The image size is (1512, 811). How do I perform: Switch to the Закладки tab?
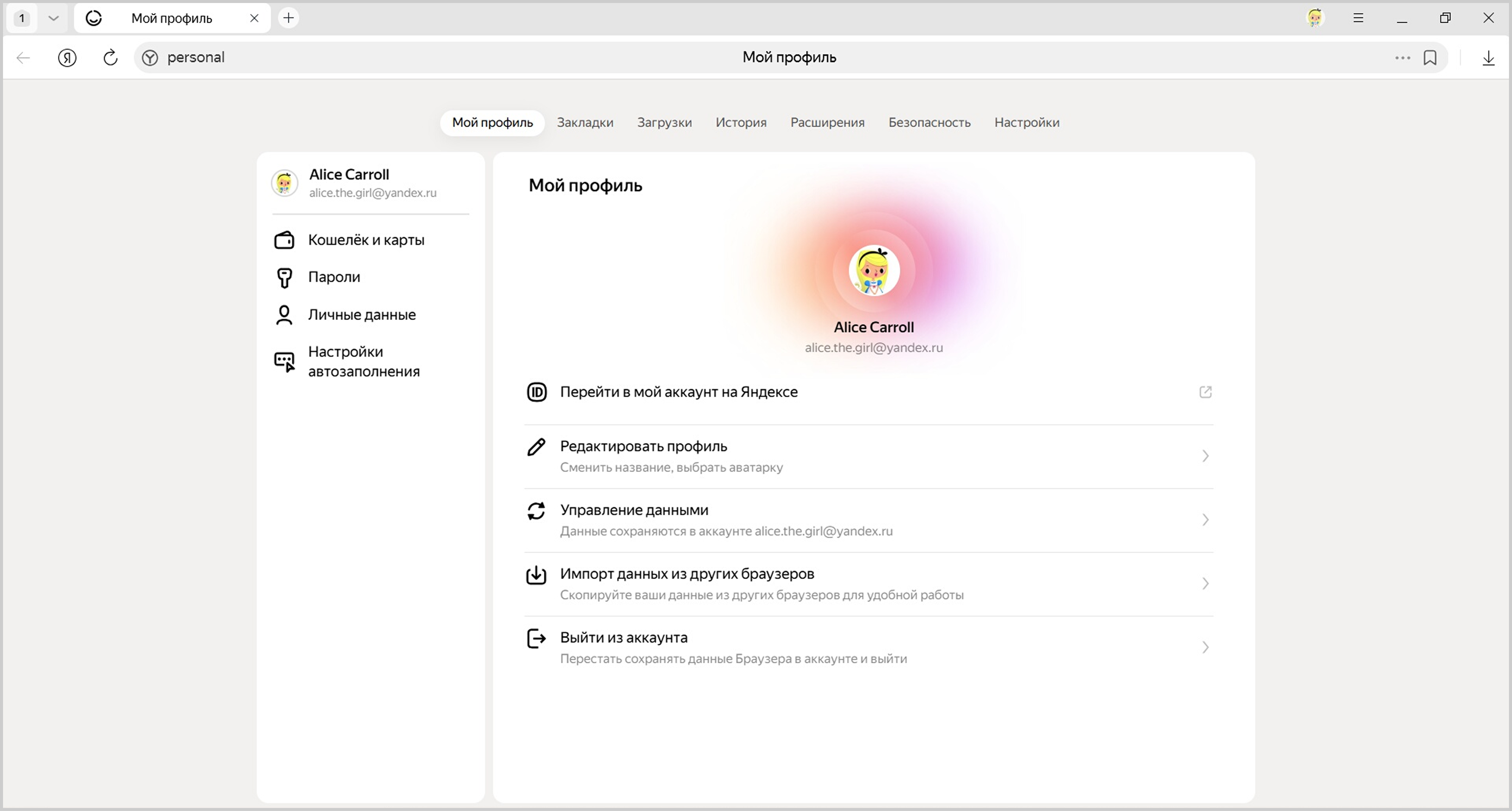[x=585, y=123]
